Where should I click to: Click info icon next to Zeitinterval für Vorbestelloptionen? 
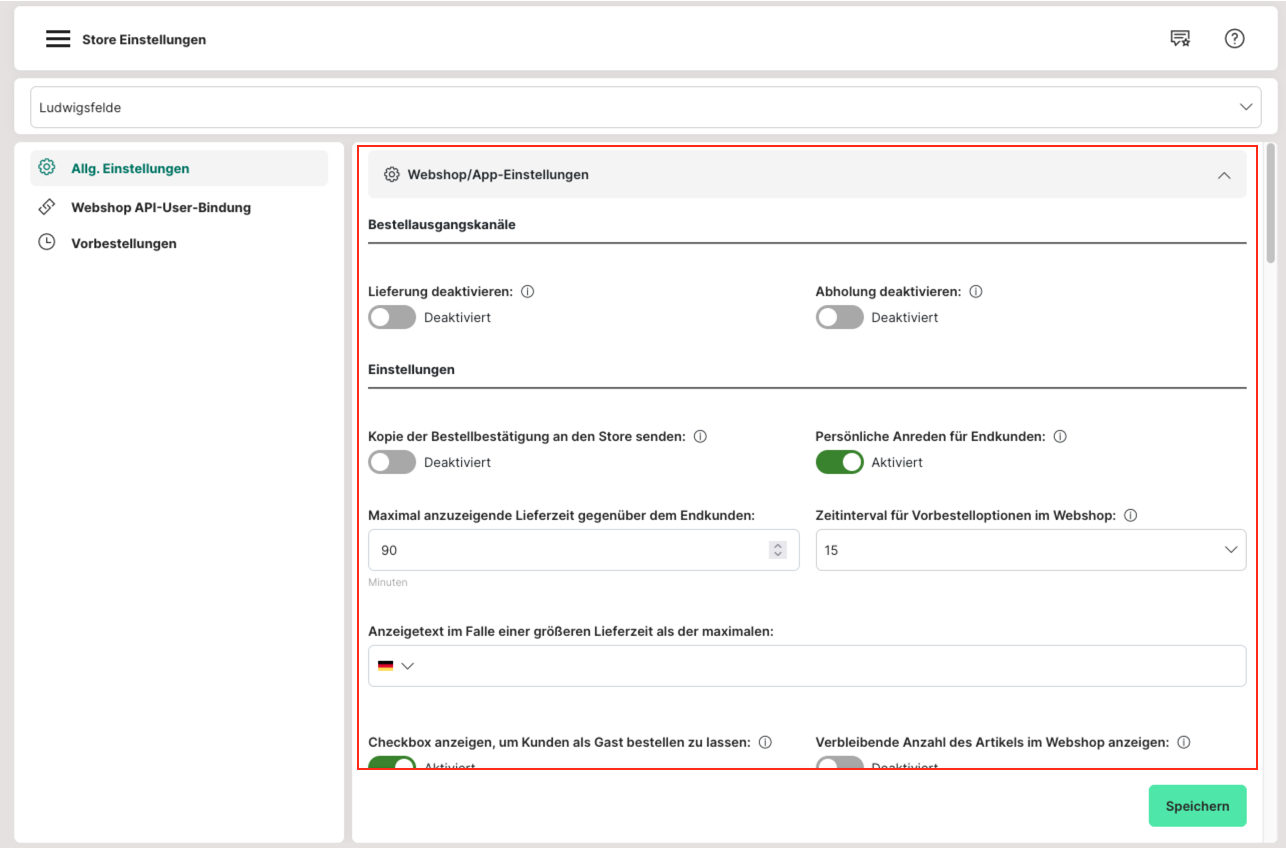[x=1131, y=516]
